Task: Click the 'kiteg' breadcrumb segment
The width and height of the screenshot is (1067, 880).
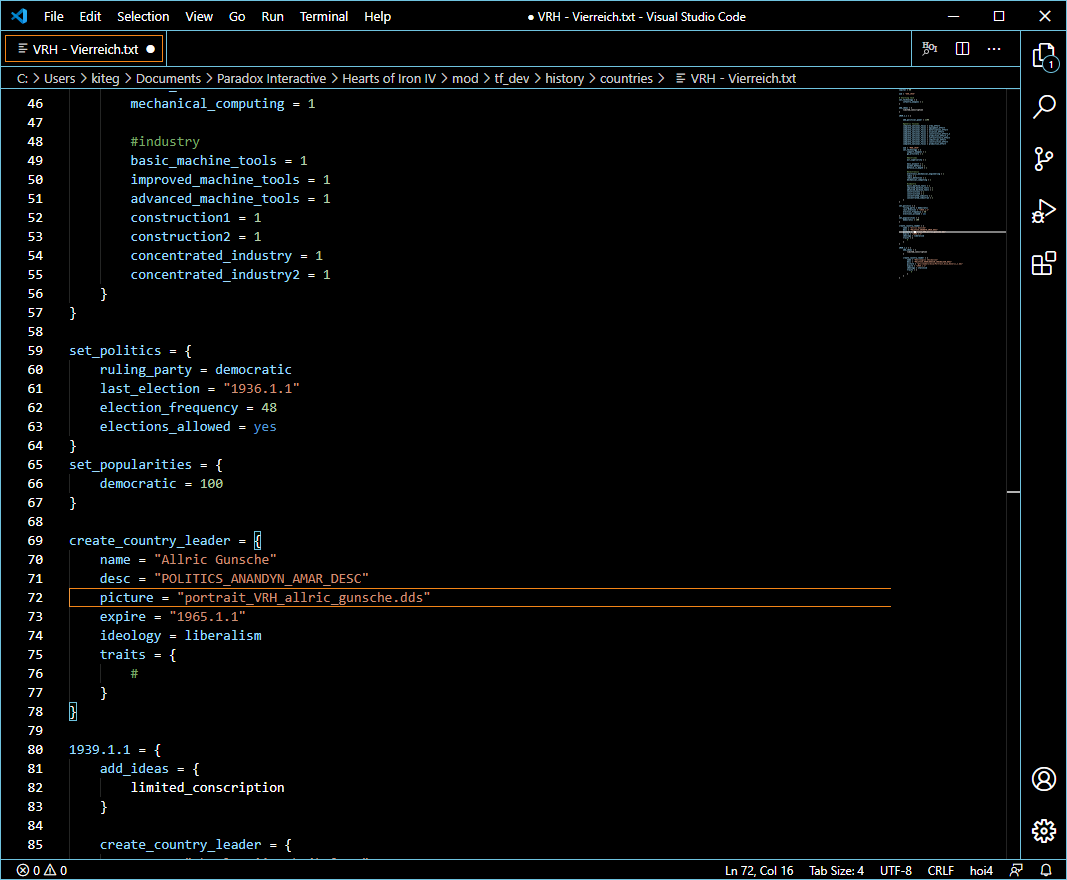Action: 105,78
